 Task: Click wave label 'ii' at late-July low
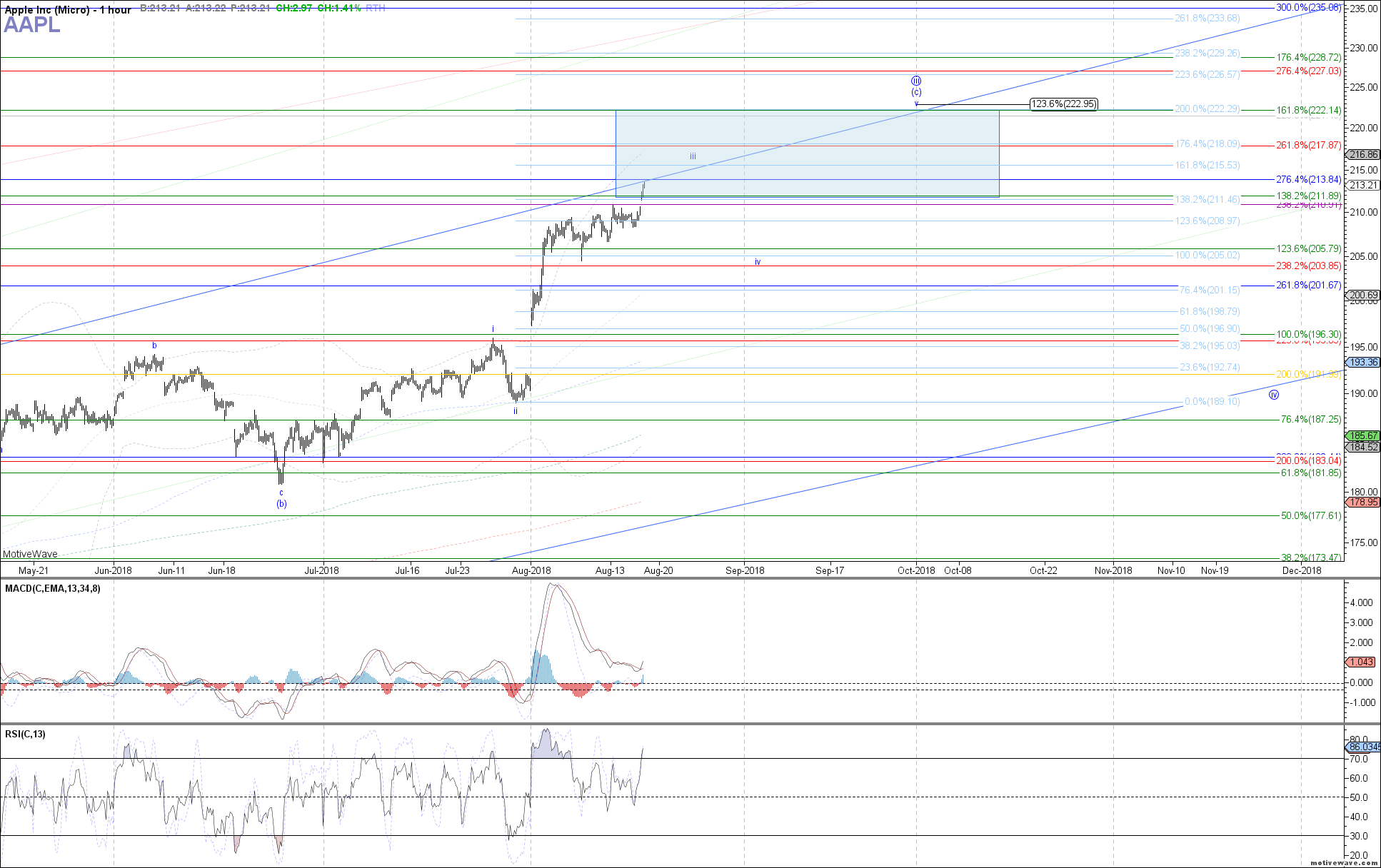coord(515,411)
